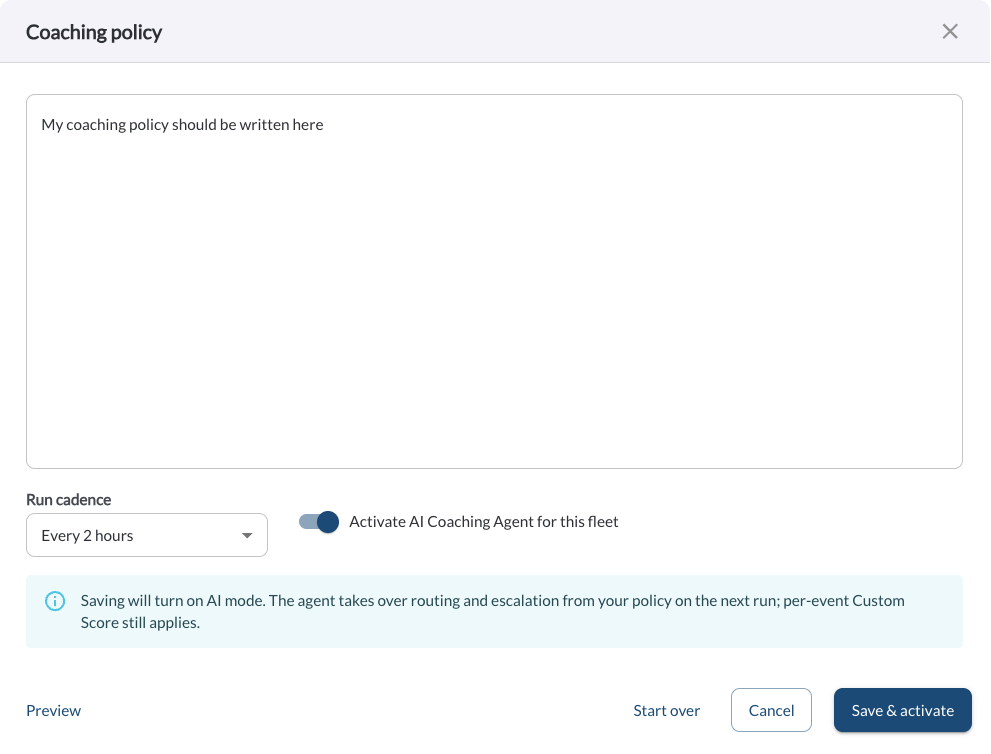Screen dimensions: 991x754
Task: Toggle the AI Coaching Agent switch
Action: [x=319, y=522]
